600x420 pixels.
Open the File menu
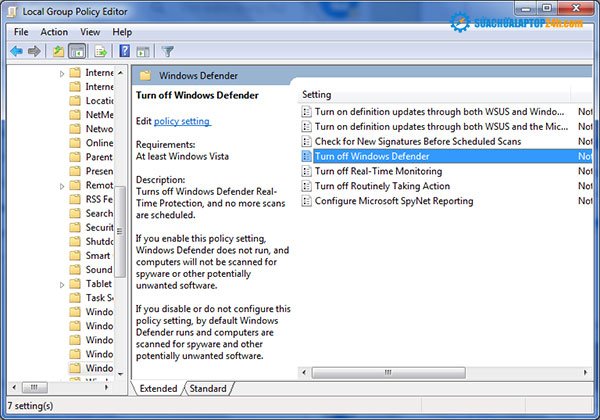[21, 32]
